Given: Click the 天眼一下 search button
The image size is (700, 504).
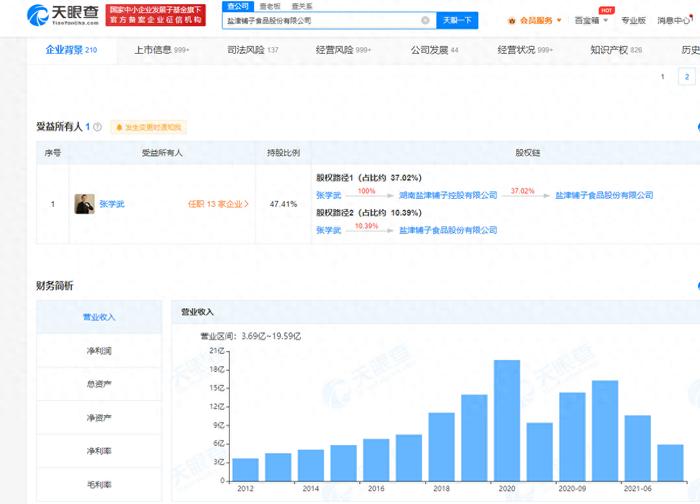Looking at the screenshot, I should pyautogui.click(x=457, y=20).
